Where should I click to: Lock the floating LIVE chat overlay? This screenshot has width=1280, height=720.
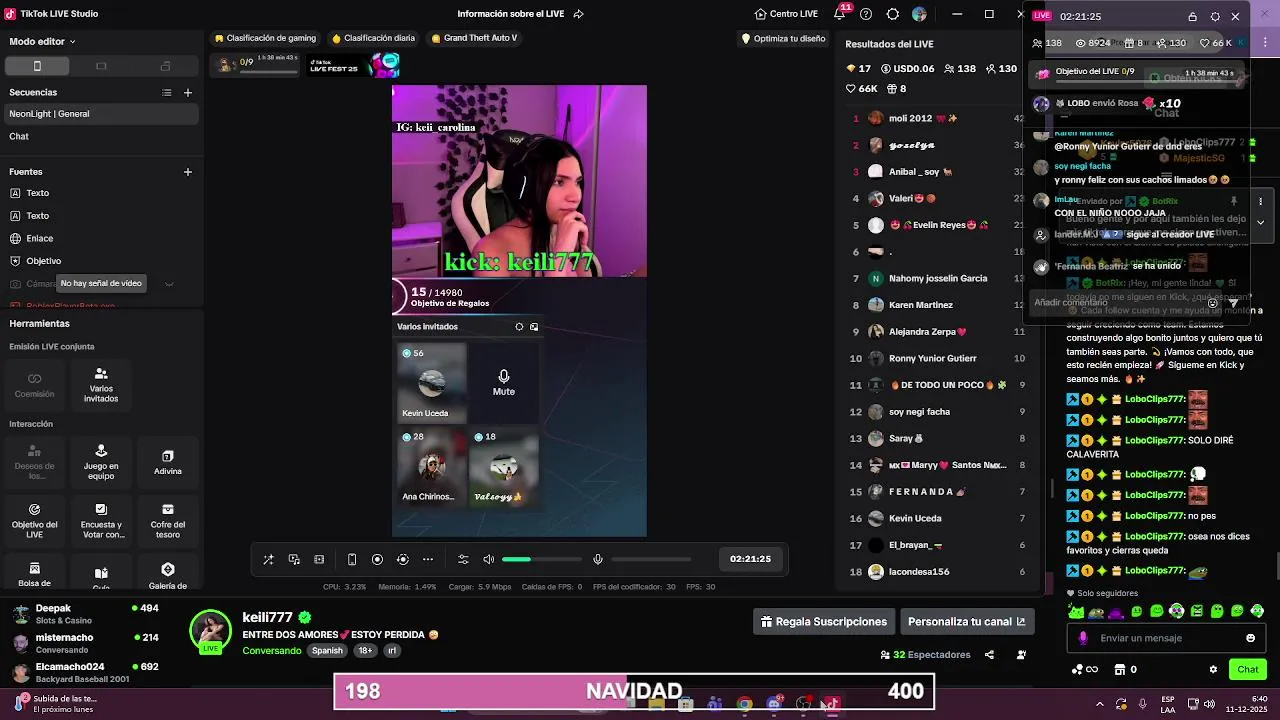pyautogui.click(x=1192, y=17)
